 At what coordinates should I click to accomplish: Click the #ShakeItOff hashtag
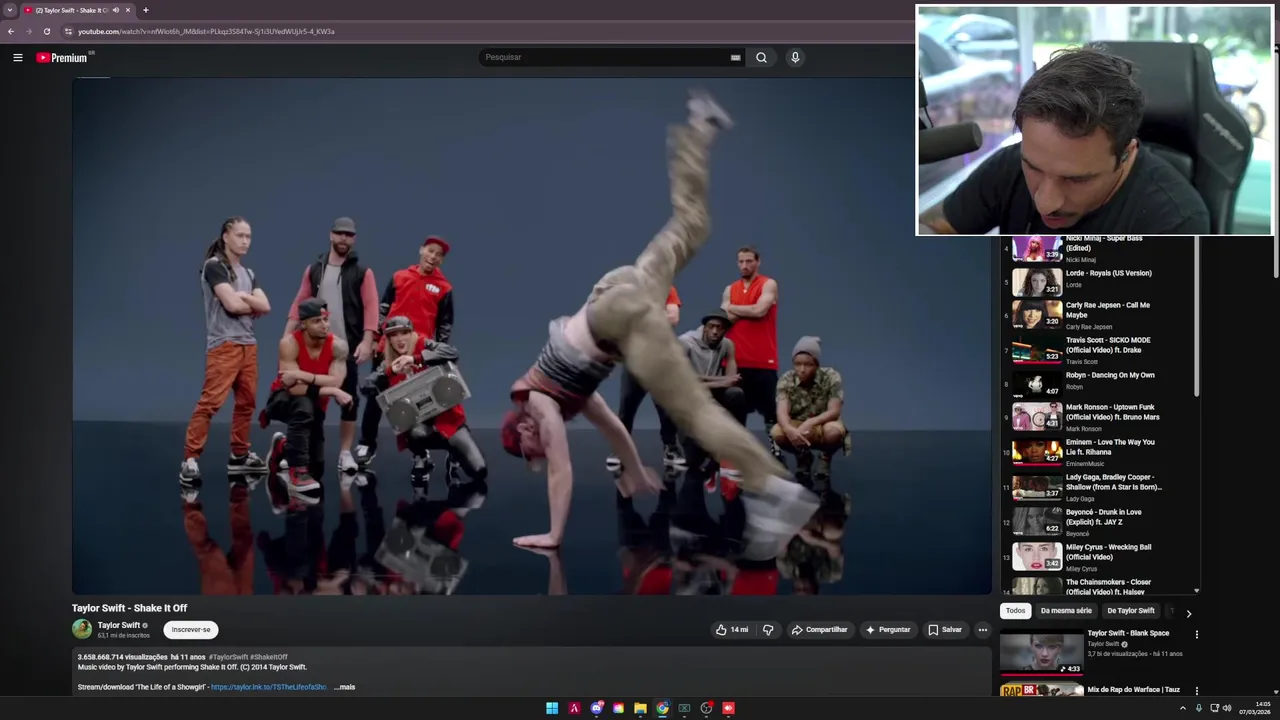coord(269,657)
